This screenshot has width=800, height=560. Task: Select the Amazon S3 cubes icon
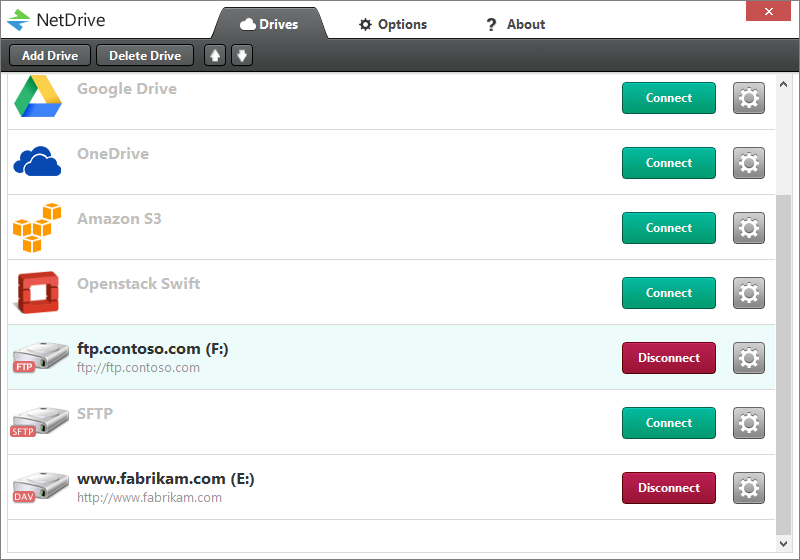point(37,227)
